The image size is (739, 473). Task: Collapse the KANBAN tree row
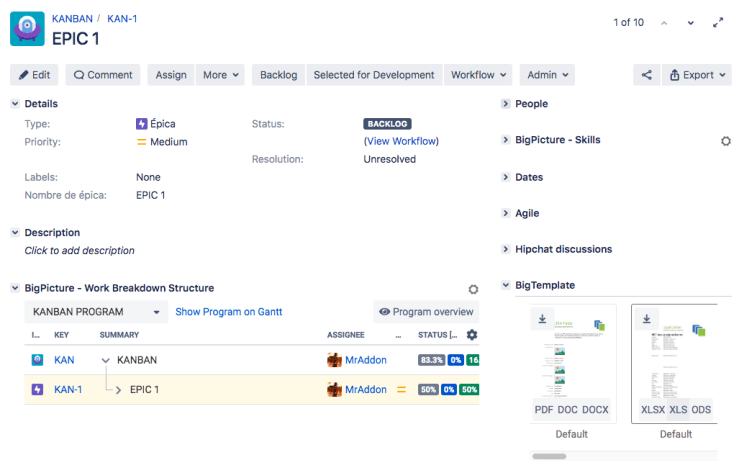tap(106, 360)
